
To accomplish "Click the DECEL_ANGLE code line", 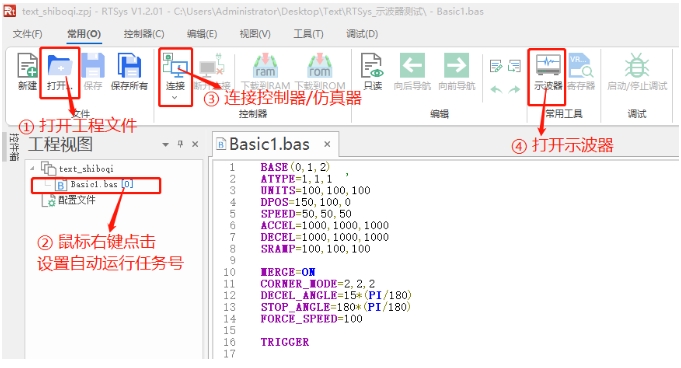I will click(336, 295).
